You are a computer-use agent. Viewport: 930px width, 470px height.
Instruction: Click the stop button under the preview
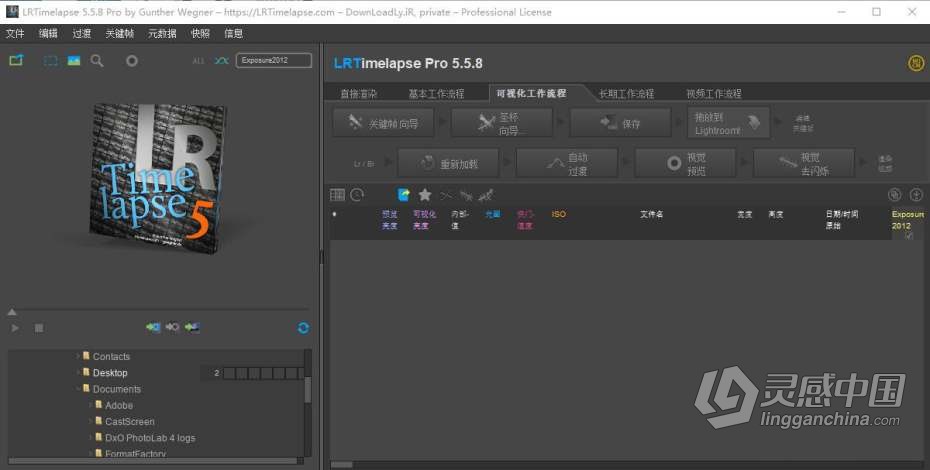39,328
